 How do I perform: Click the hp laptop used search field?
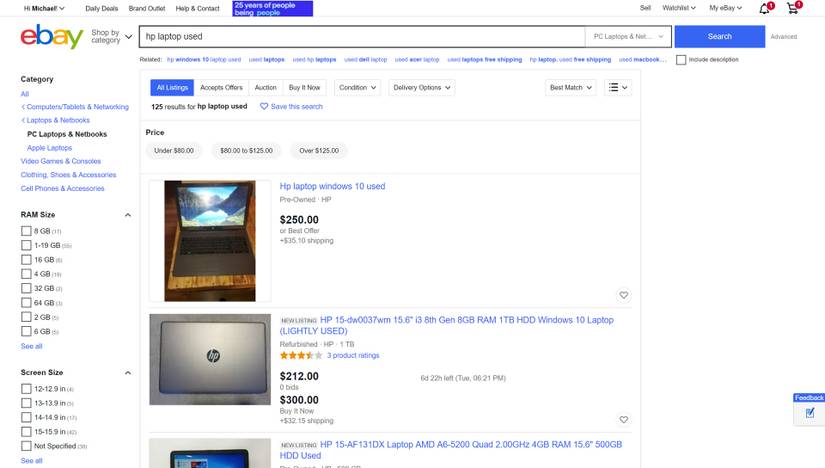tap(362, 36)
